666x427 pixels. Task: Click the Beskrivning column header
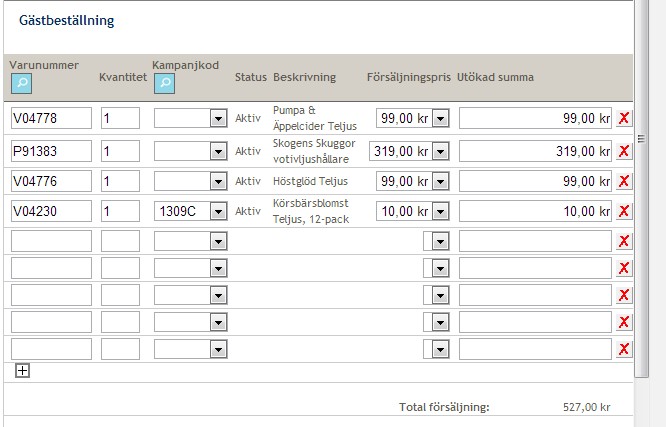[305, 77]
